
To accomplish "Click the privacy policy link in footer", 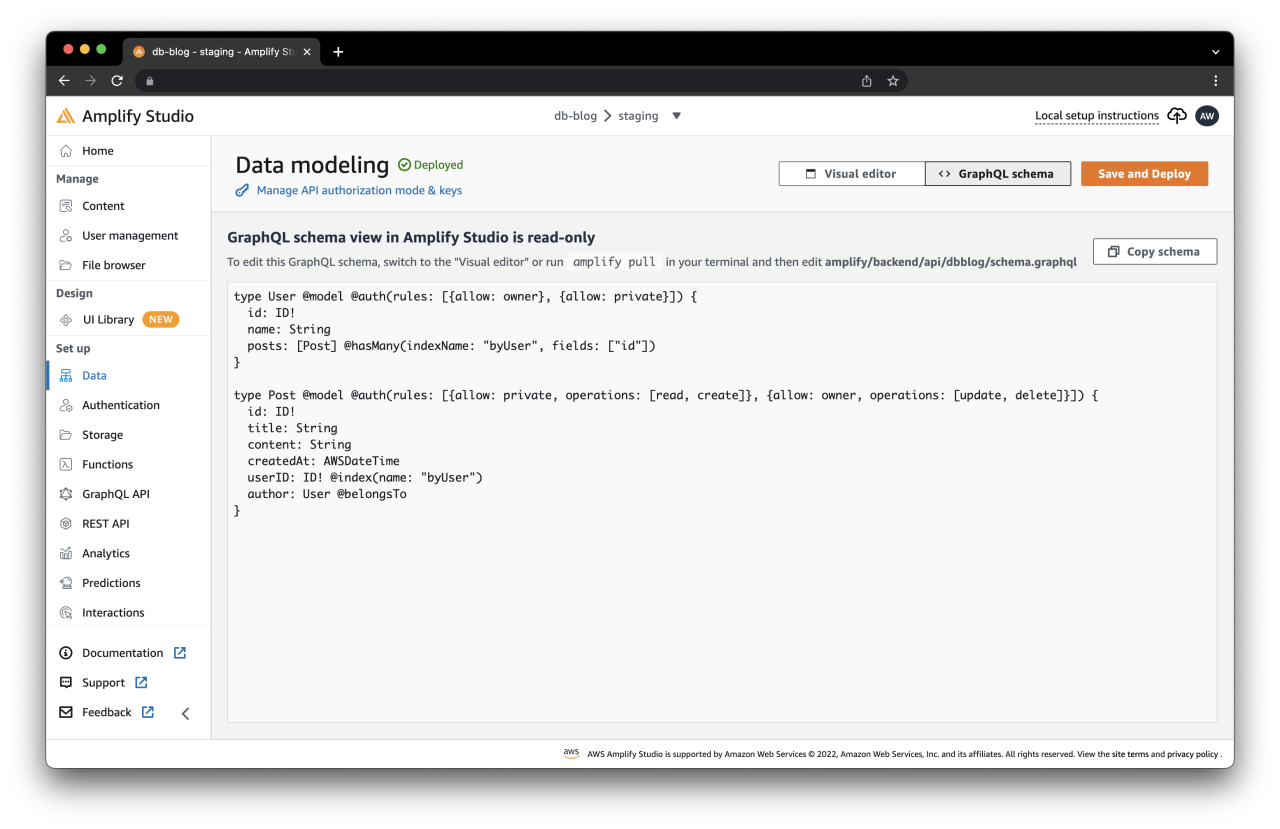I will 1192,754.
